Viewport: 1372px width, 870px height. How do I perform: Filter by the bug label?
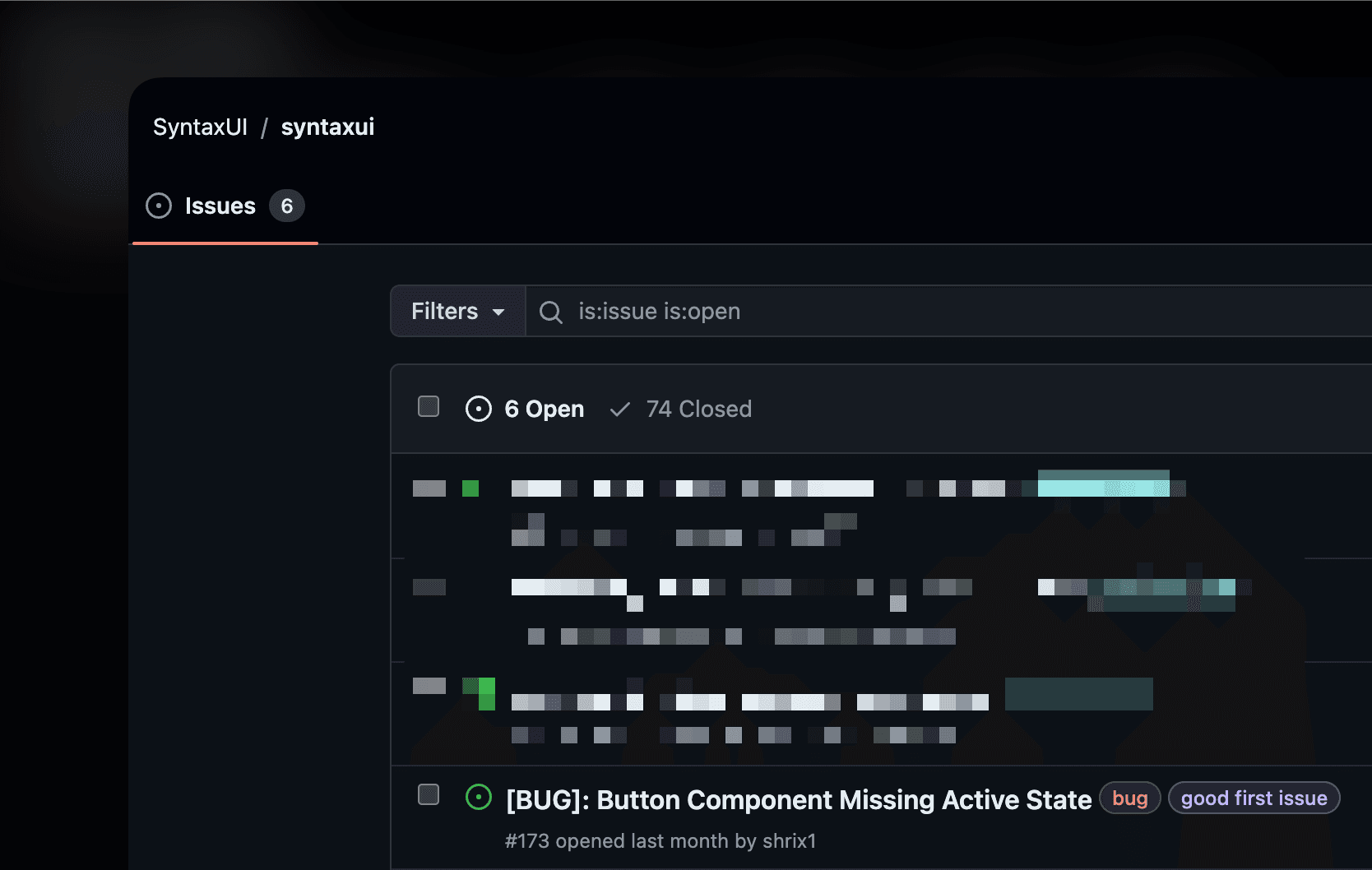pyautogui.click(x=1130, y=798)
